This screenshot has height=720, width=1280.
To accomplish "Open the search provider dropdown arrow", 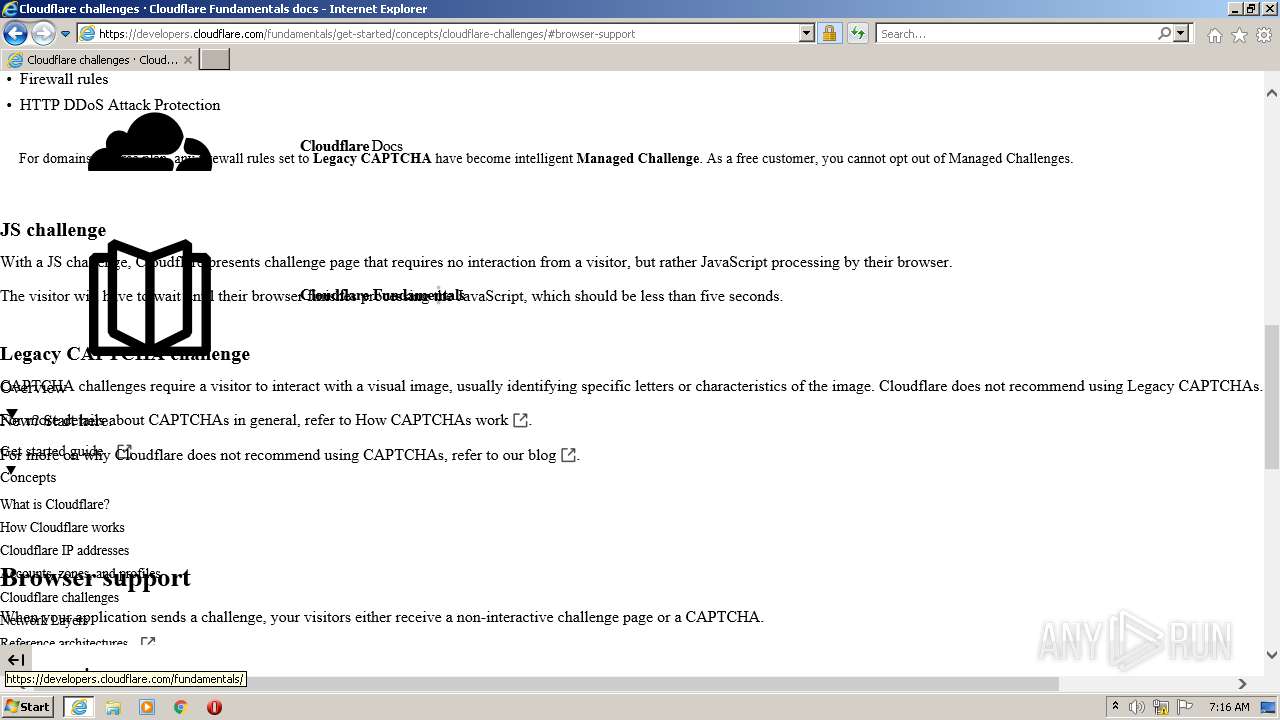I will (1181, 33).
